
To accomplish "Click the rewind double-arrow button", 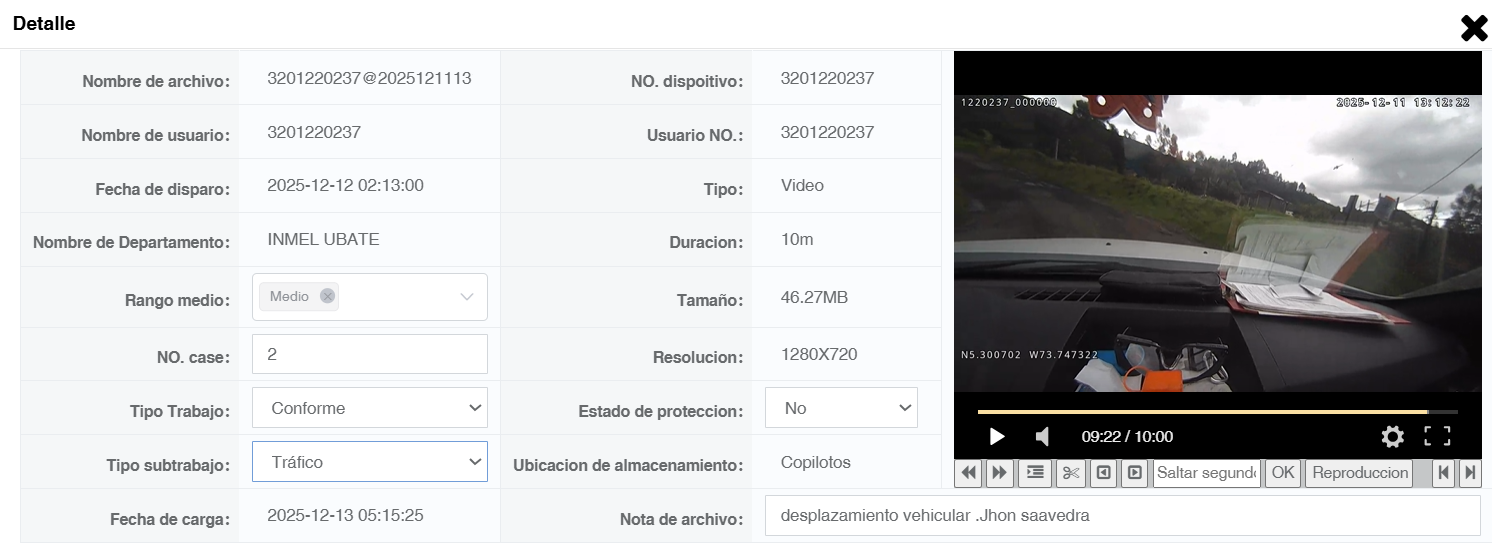I will 968,473.
